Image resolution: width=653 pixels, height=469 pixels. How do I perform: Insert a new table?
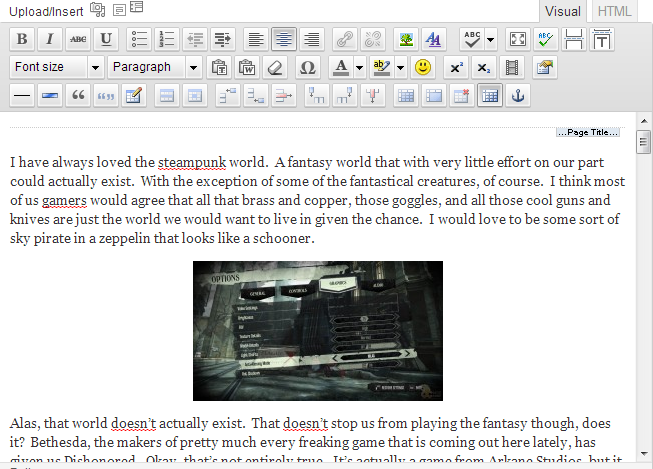click(490, 95)
